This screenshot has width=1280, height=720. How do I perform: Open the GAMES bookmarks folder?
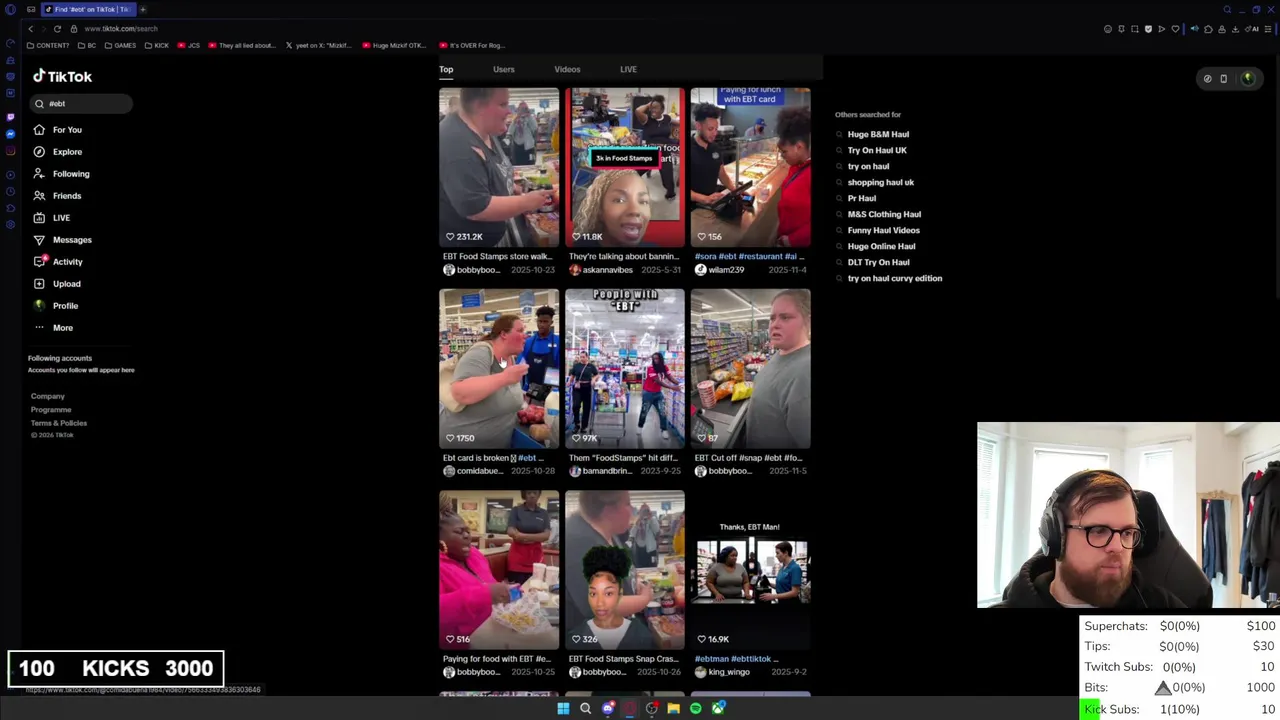pyautogui.click(x=121, y=45)
